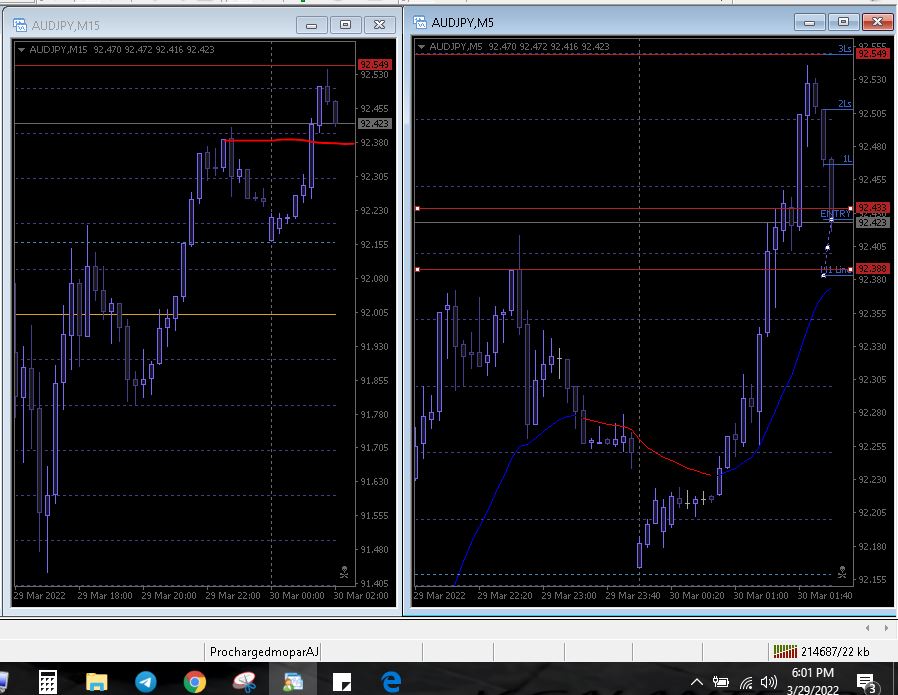Image resolution: width=898 pixels, height=695 pixels.
Task: Click the 30 Mar 00:00 time label in M15 chart
Action: click(x=297, y=595)
